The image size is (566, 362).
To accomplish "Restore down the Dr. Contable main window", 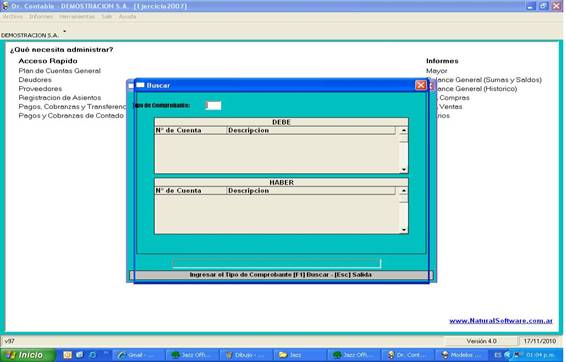I will pos(543,6).
